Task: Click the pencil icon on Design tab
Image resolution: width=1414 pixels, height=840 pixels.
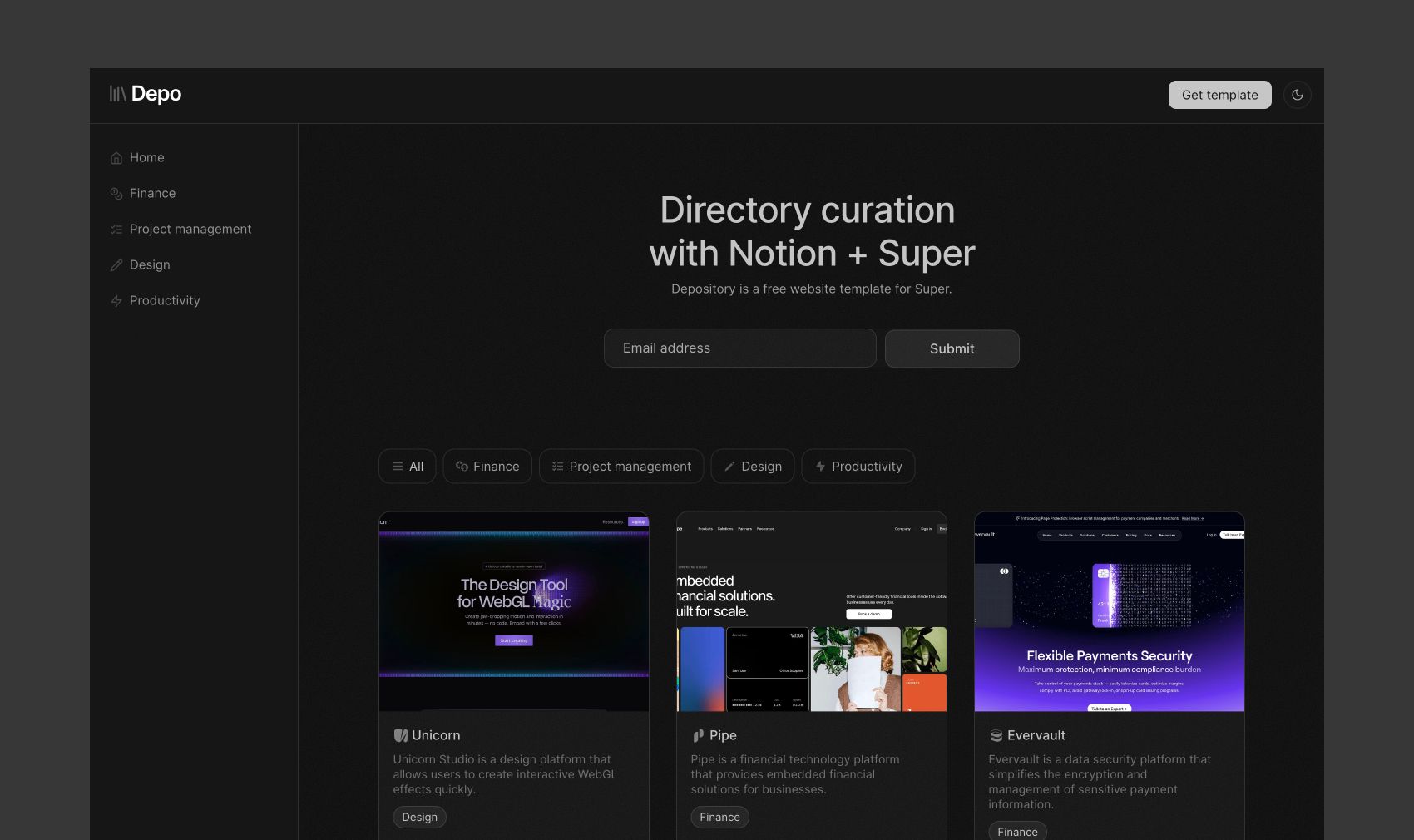Action: point(729,467)
